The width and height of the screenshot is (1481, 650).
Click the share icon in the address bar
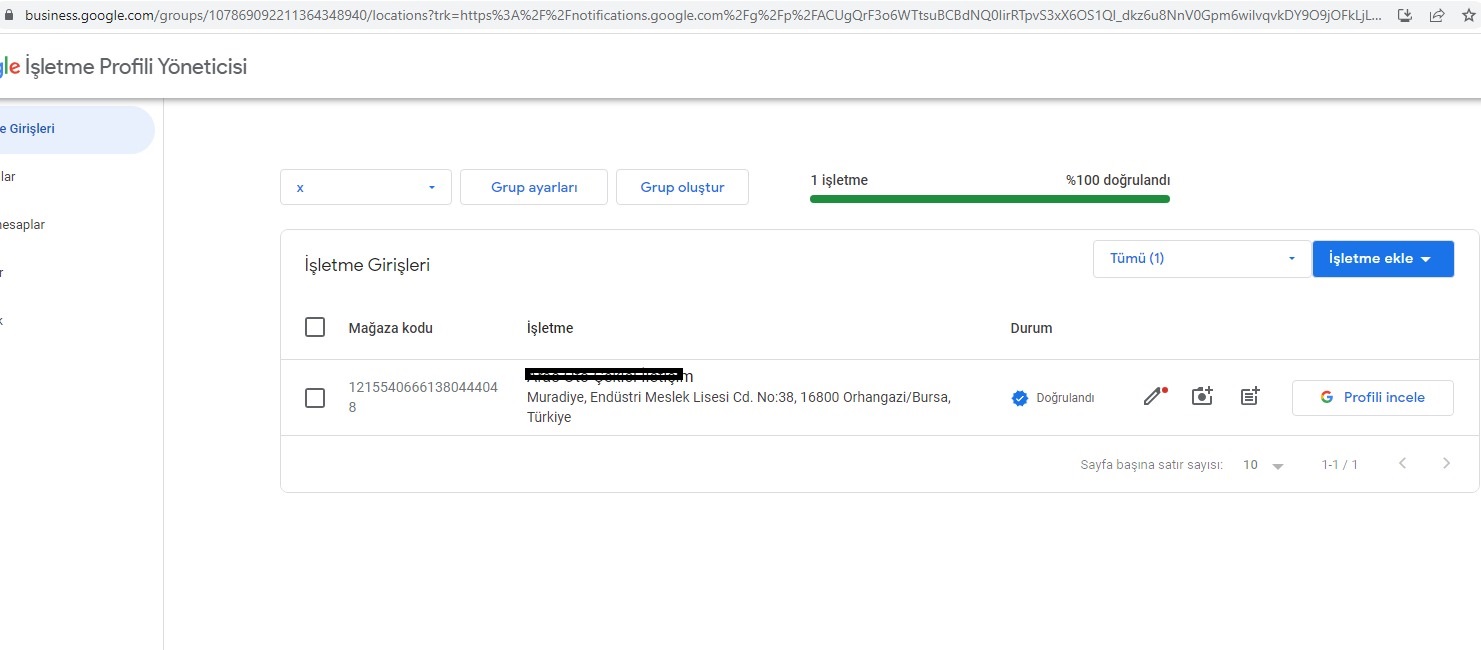pos(1437,15)
